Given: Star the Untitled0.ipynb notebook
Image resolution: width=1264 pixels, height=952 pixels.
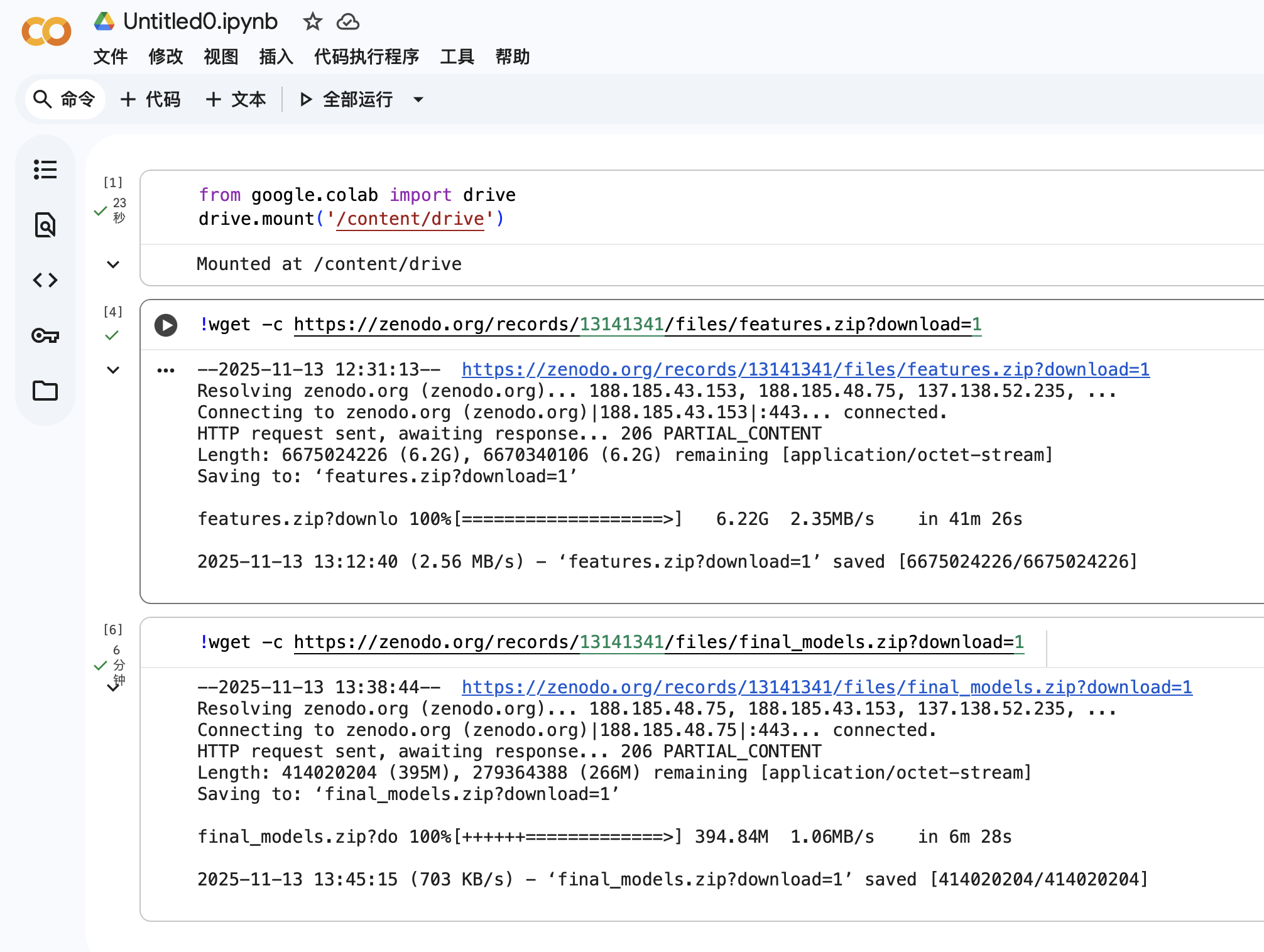Looking at the screenshot, I should 312,22.
